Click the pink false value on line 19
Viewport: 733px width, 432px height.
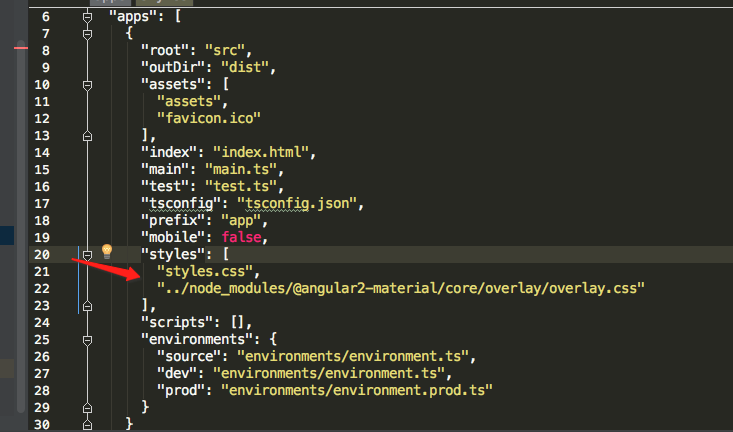click(241, 237)
